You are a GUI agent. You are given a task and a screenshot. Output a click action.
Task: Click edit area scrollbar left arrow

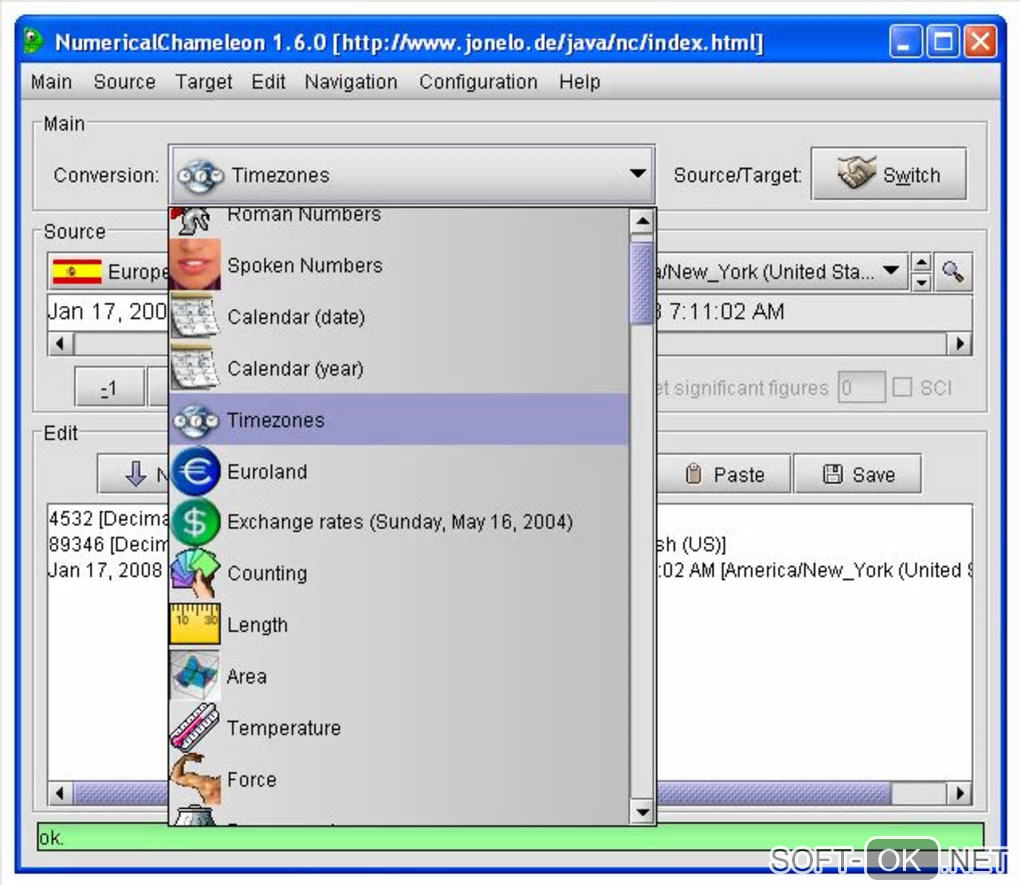pos(60,793)
